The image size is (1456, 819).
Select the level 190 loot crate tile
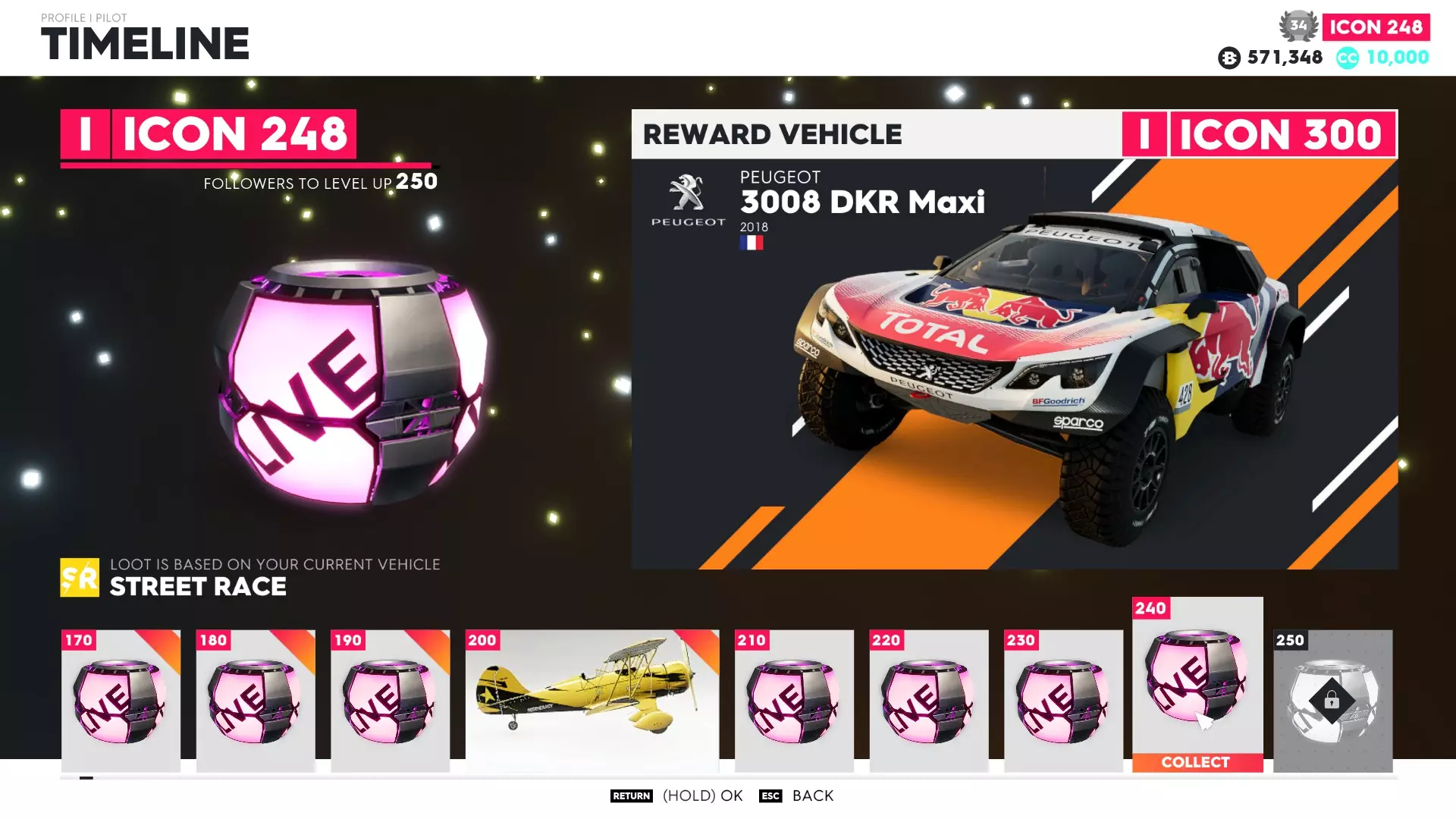pyautogui.click(x=390, y=701)
